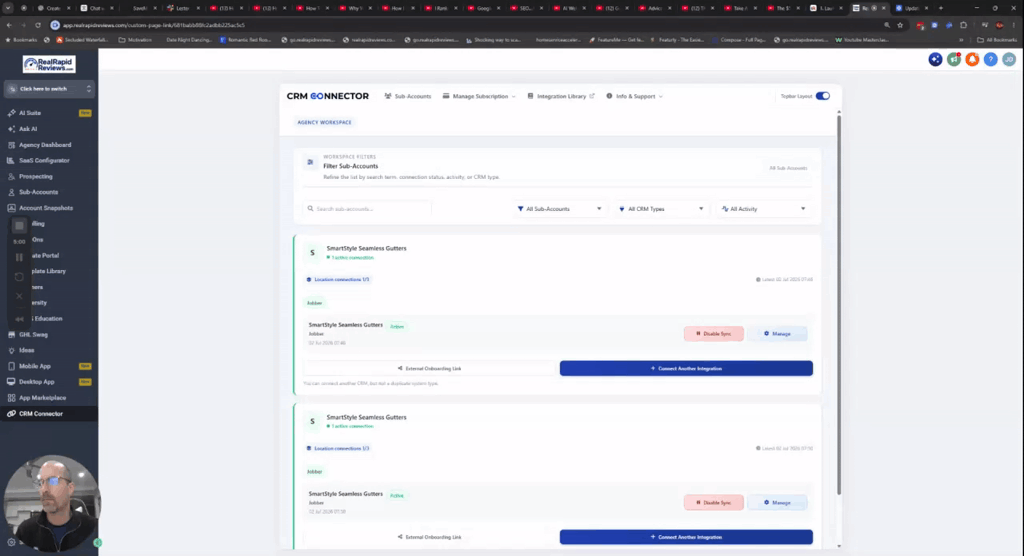Open the All CRM Types dropdown
The image size is (1024, 556).
tap(661, 209)
